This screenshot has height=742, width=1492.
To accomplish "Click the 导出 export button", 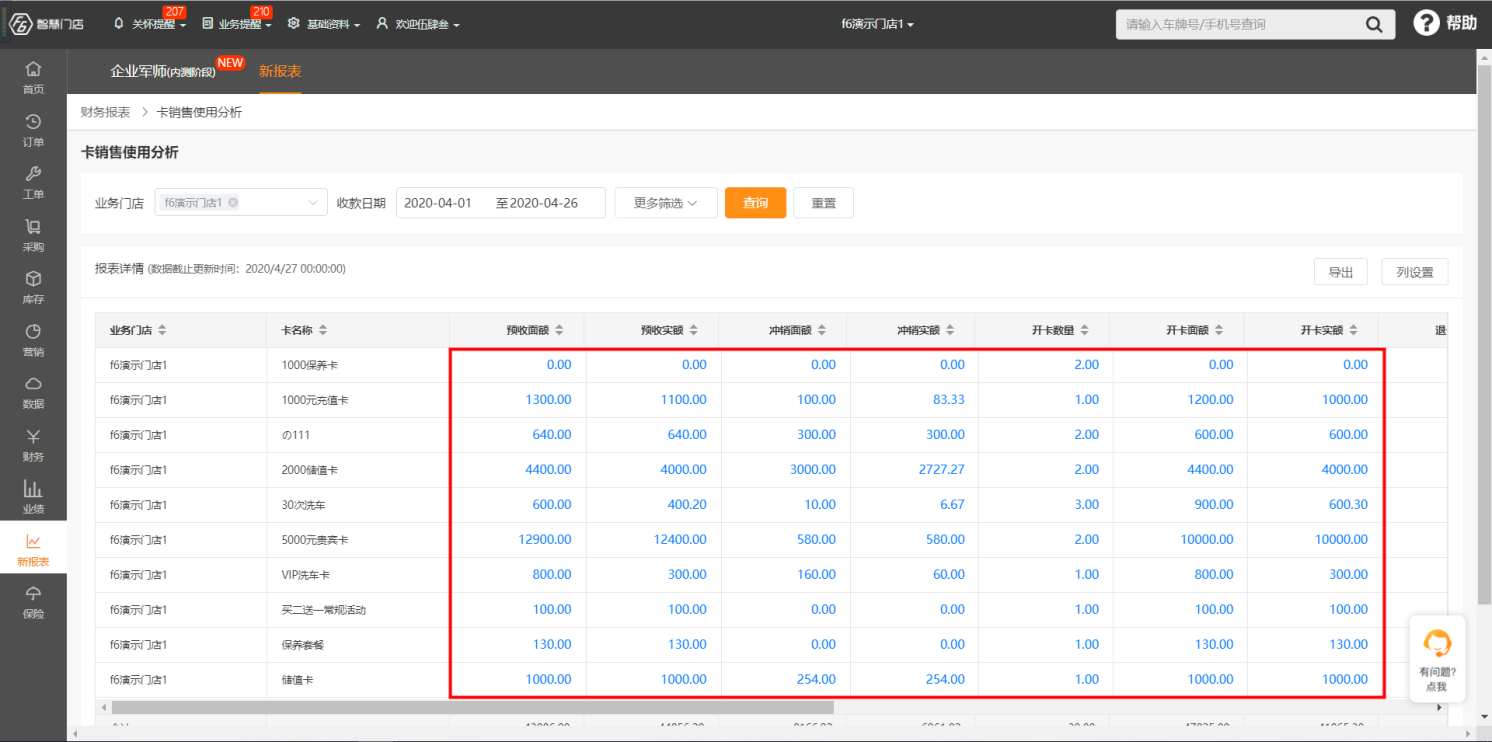I will tap(1341, 272).
